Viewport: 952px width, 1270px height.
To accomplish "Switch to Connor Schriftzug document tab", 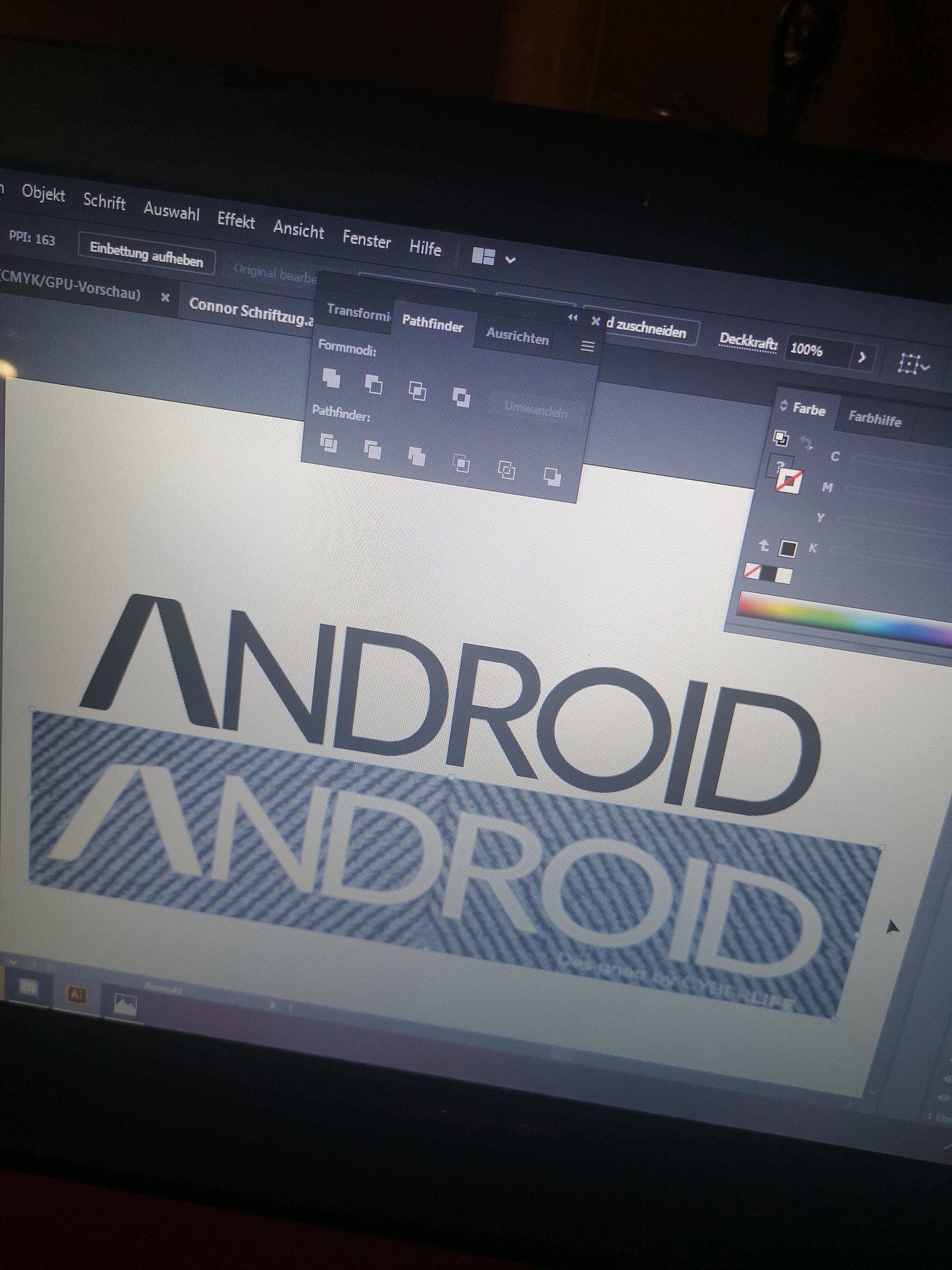I will pyautogui.click(x=252, y=311).
